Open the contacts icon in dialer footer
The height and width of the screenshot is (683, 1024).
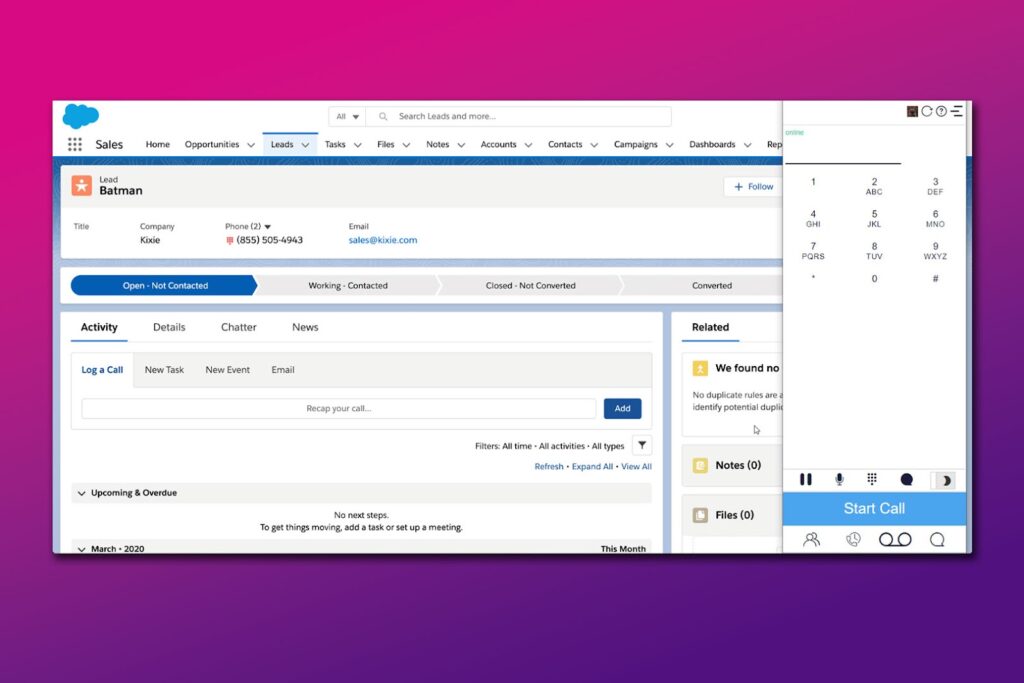pyautogui.click(x=812, y=540)
